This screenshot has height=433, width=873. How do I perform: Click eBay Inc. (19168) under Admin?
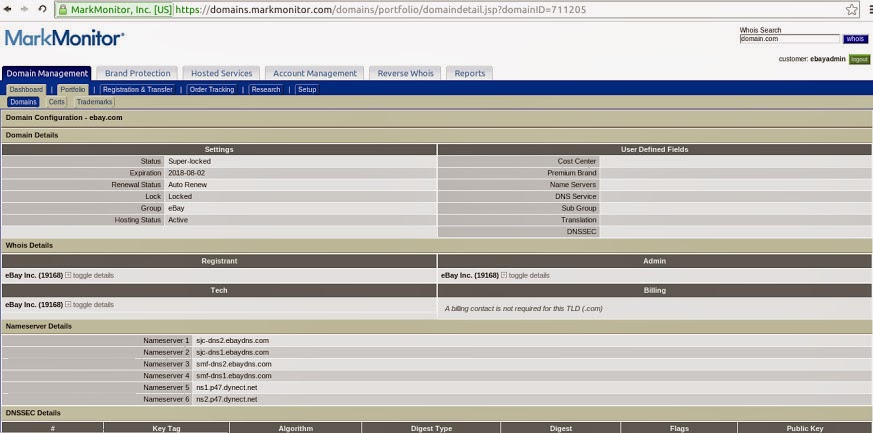470,275
